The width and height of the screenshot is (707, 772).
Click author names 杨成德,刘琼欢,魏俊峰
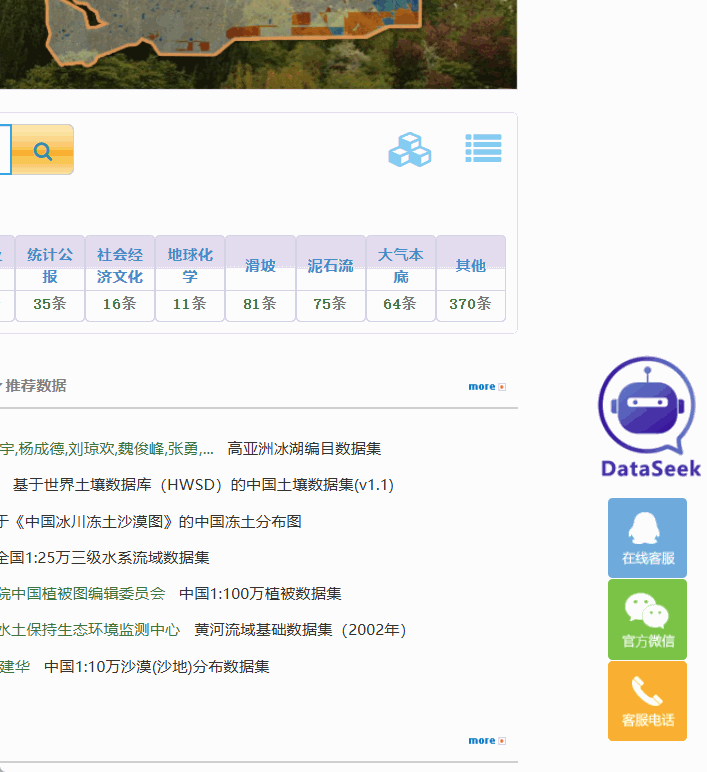tap(92, 449)
